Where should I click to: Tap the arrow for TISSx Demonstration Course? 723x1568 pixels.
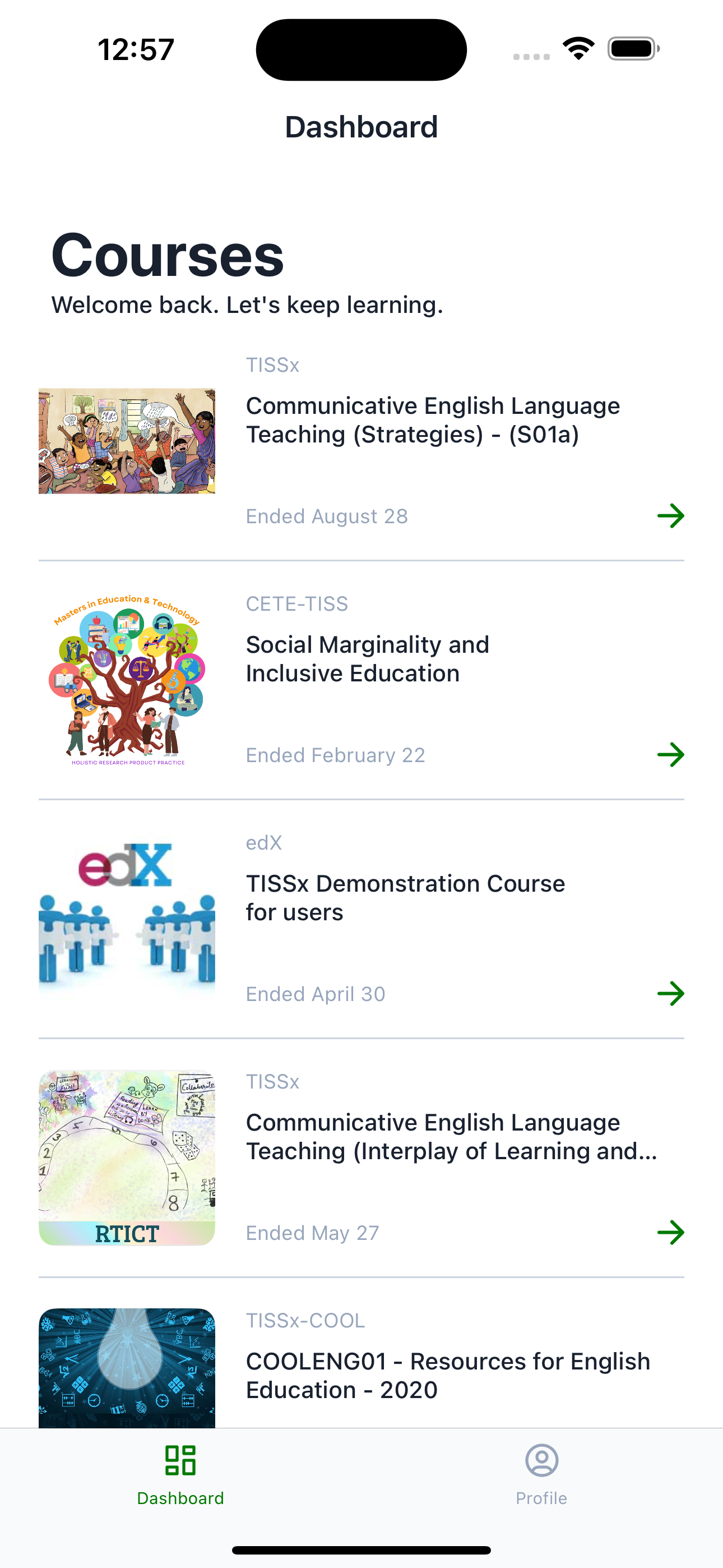[x=671, y=993]
